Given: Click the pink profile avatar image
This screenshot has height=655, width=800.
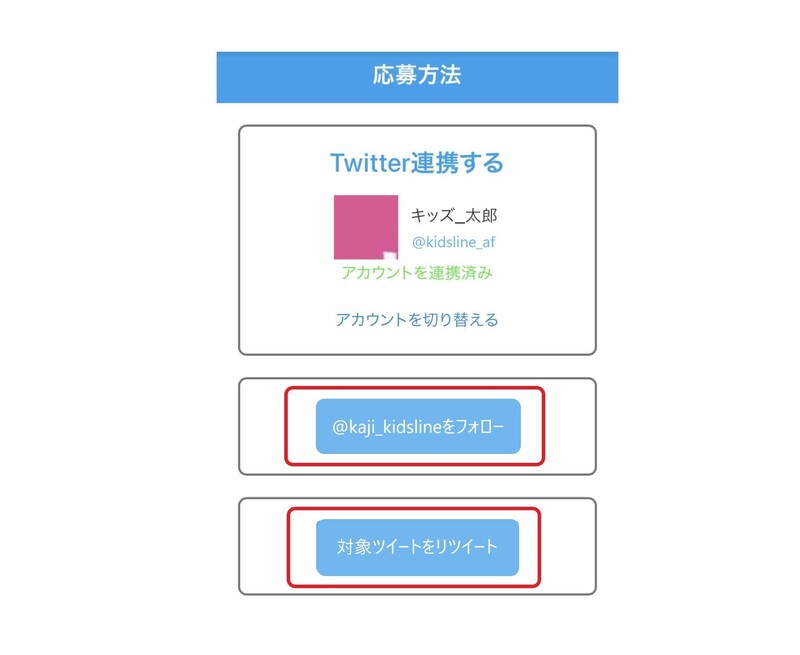Looking at the screenshot, I should pos(365,226).
